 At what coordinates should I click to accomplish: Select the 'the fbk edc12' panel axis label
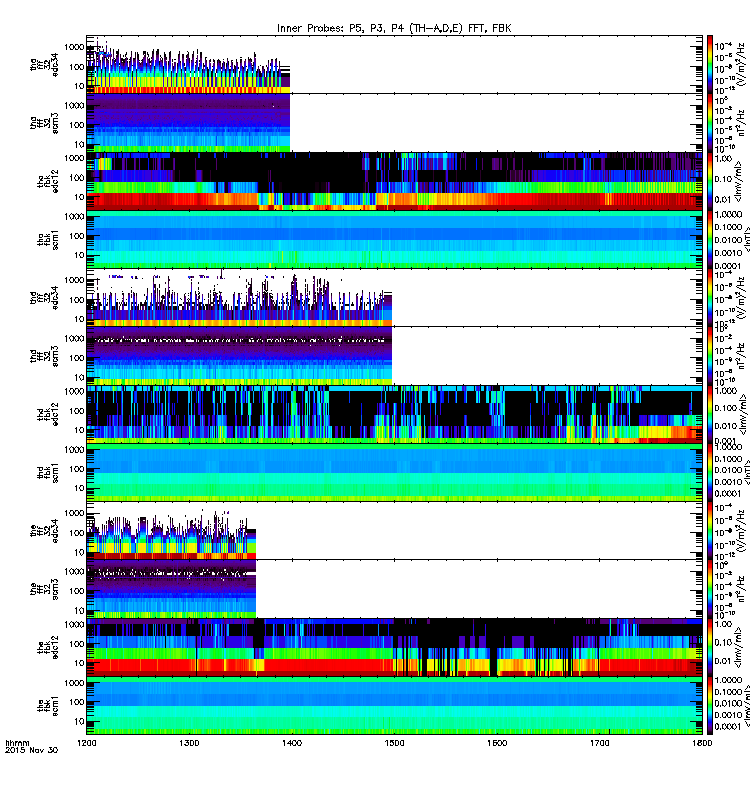(48, 648)
